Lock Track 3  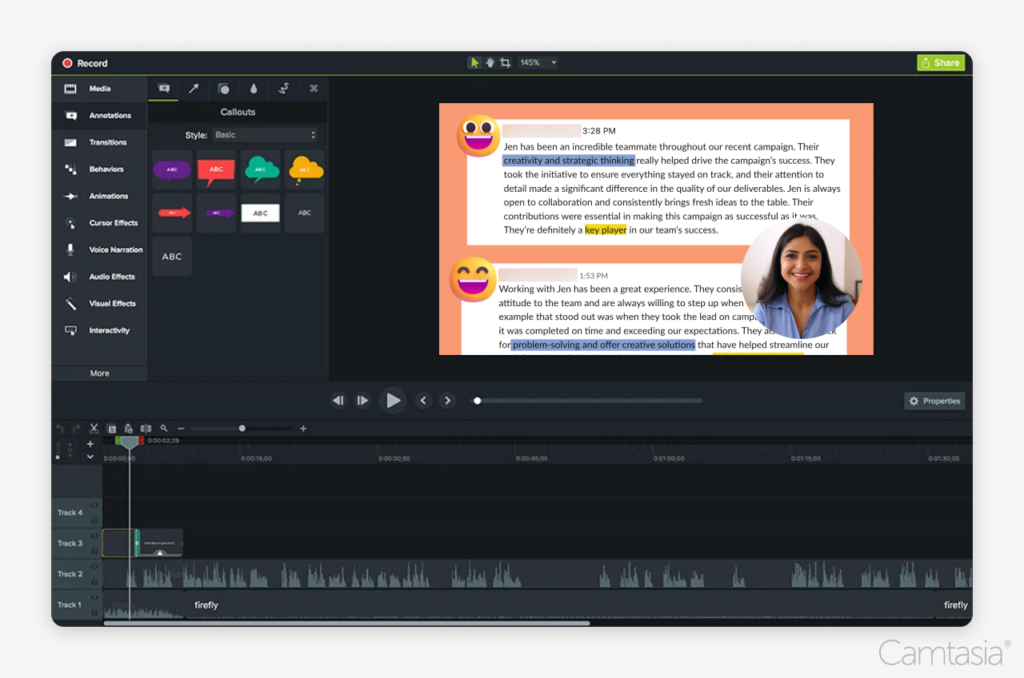(x=94, y=551)
